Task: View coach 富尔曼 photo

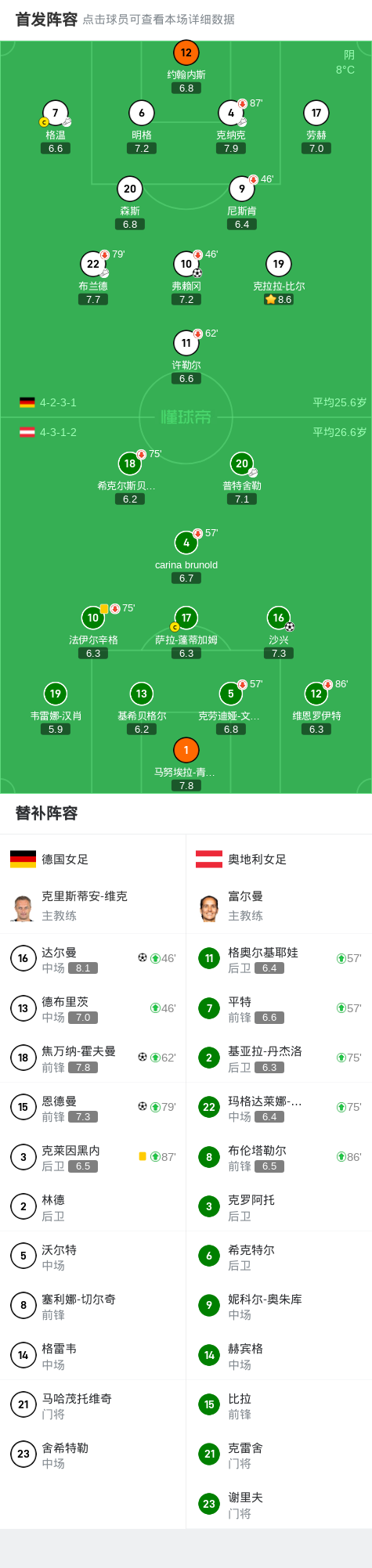Action: click(x=209, y=907)
